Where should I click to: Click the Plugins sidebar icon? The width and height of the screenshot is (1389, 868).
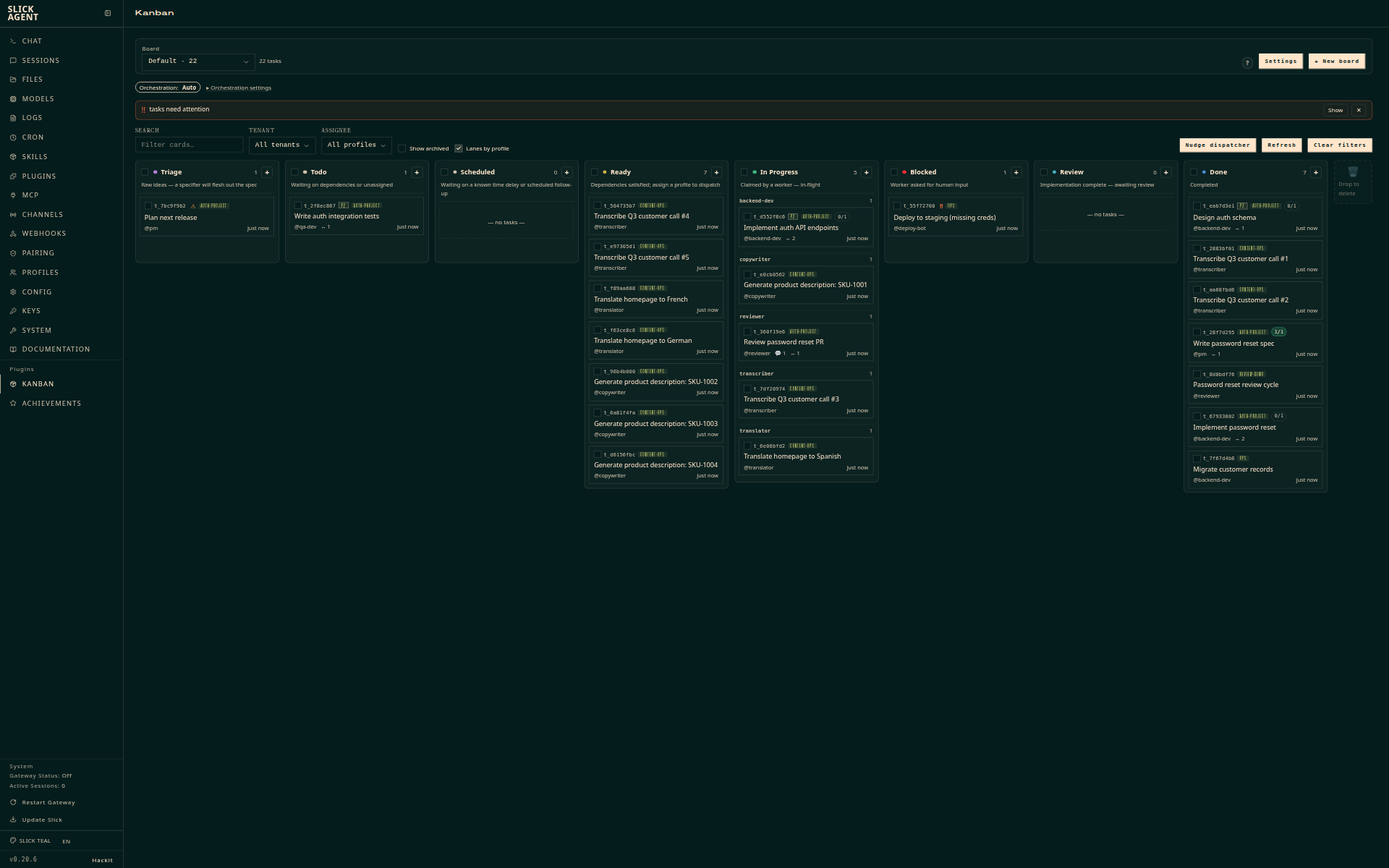[13, 176]
